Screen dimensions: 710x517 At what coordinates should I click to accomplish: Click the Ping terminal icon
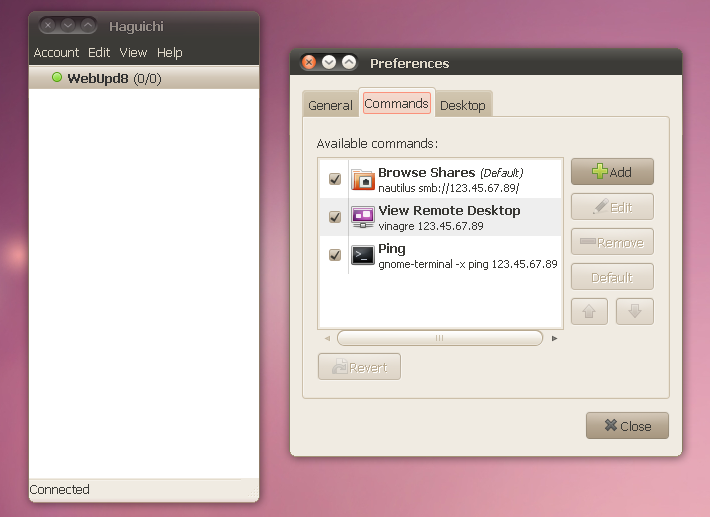coord(363,255)
